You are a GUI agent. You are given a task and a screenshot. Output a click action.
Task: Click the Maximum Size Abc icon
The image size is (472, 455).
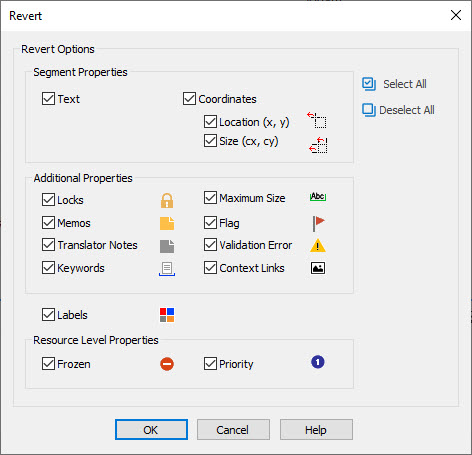[x=318, y=197]
